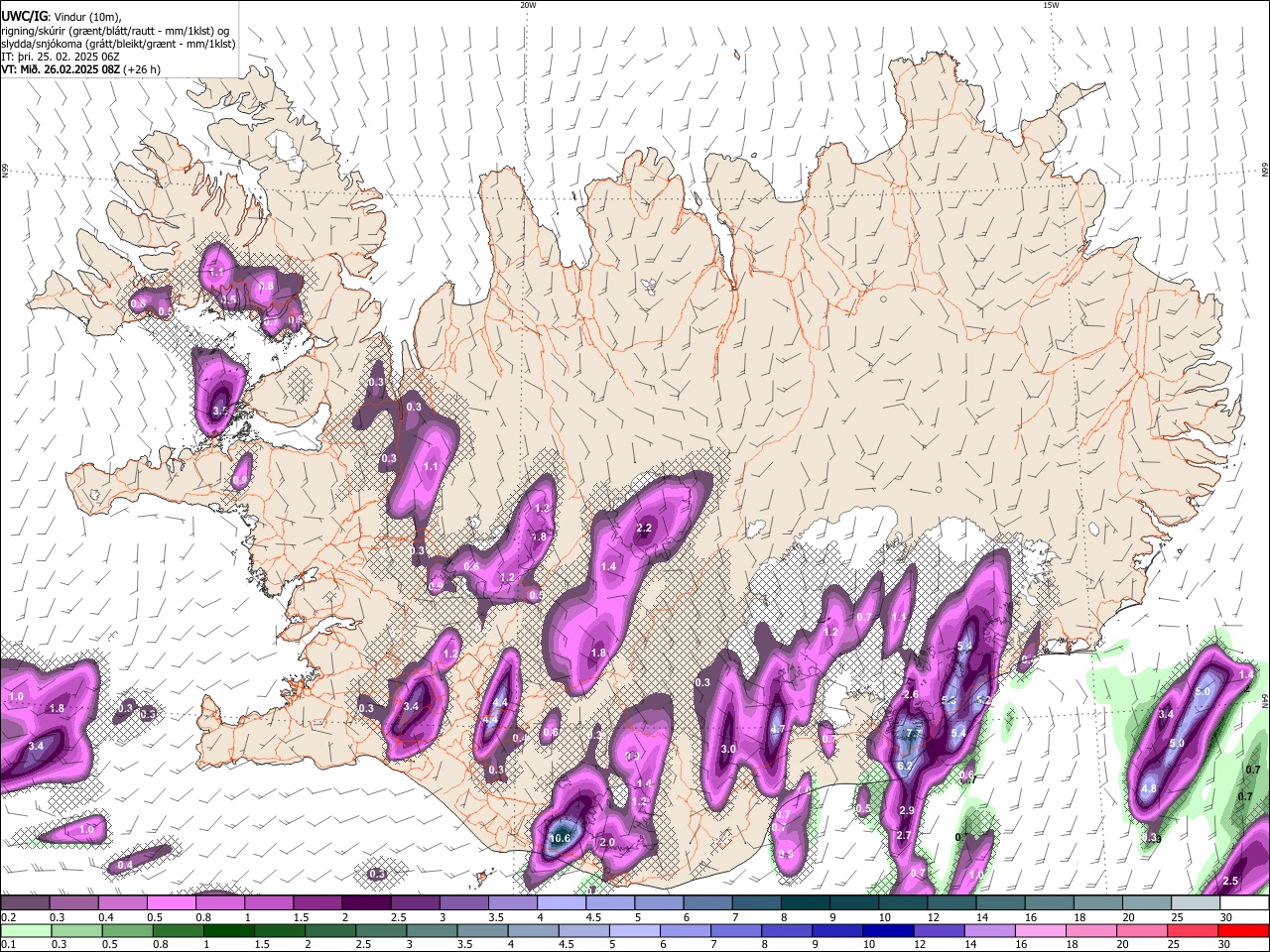Image resolution: width=1270 pixels, height=952 pixels.
Task: Click the '0.2' label starting the top legend
Action: click(8, 917)
